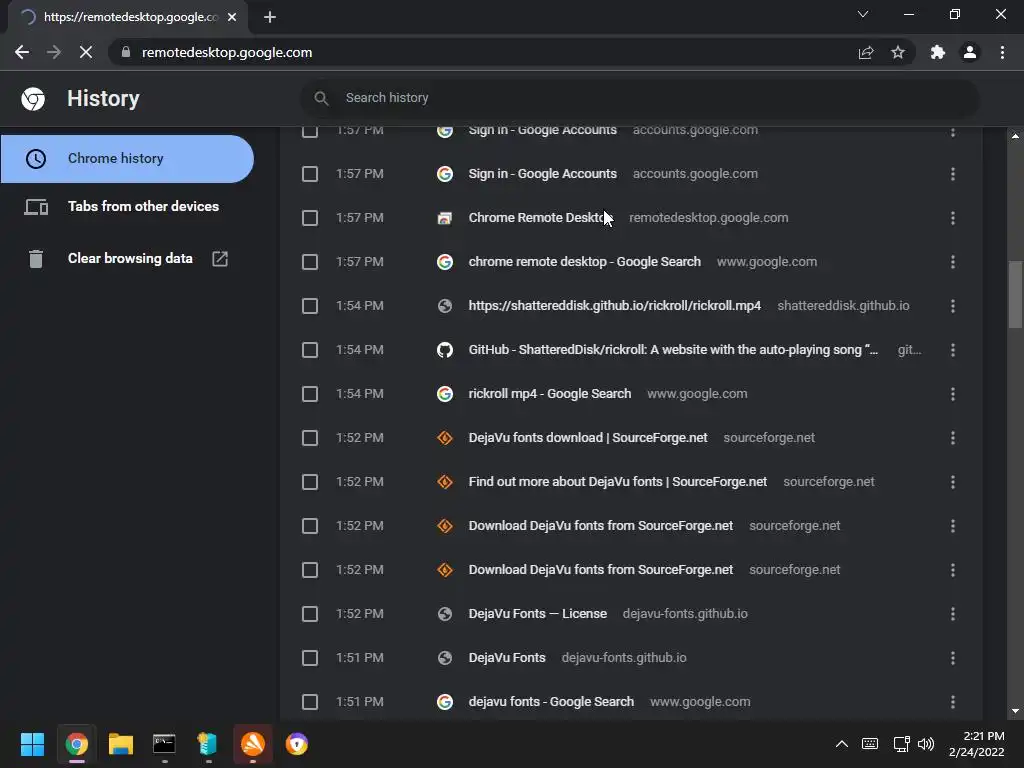Open DejaVu Fonts — License link

[x=537, y=614]
